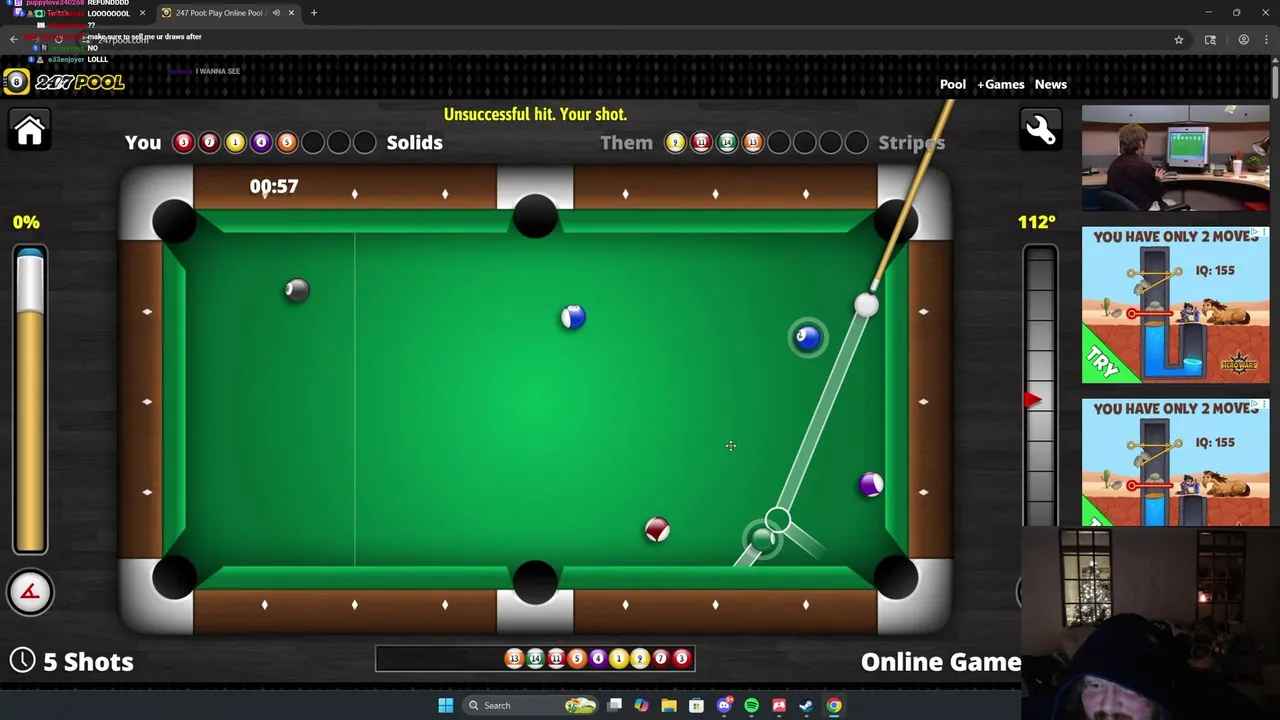Click the clock icon beside 5 Shots

click(x=22, y=660)
